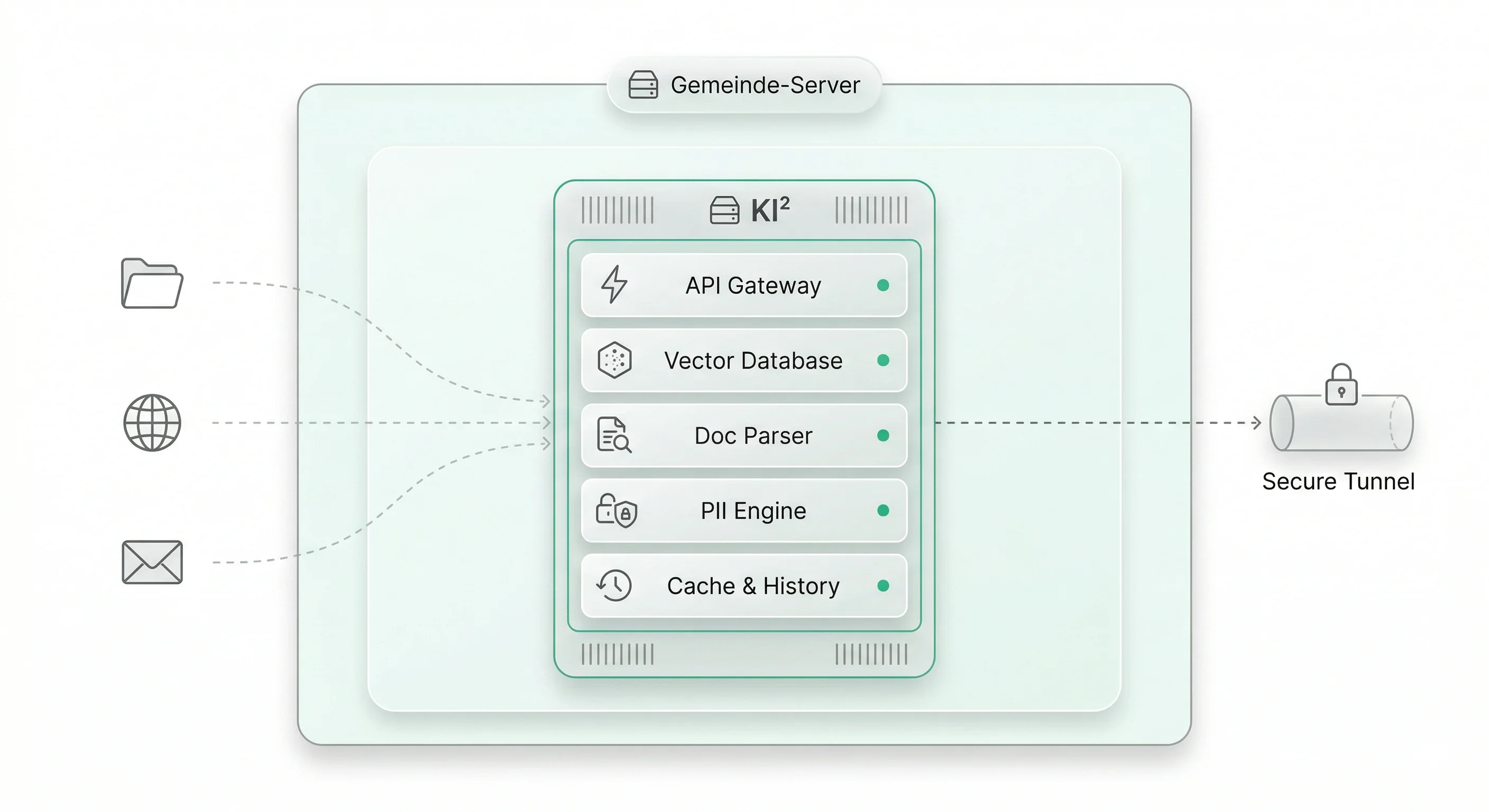This screenshot has height=812, width=1489.
Task: Click the email envelope icon
Action: (152, 562)
